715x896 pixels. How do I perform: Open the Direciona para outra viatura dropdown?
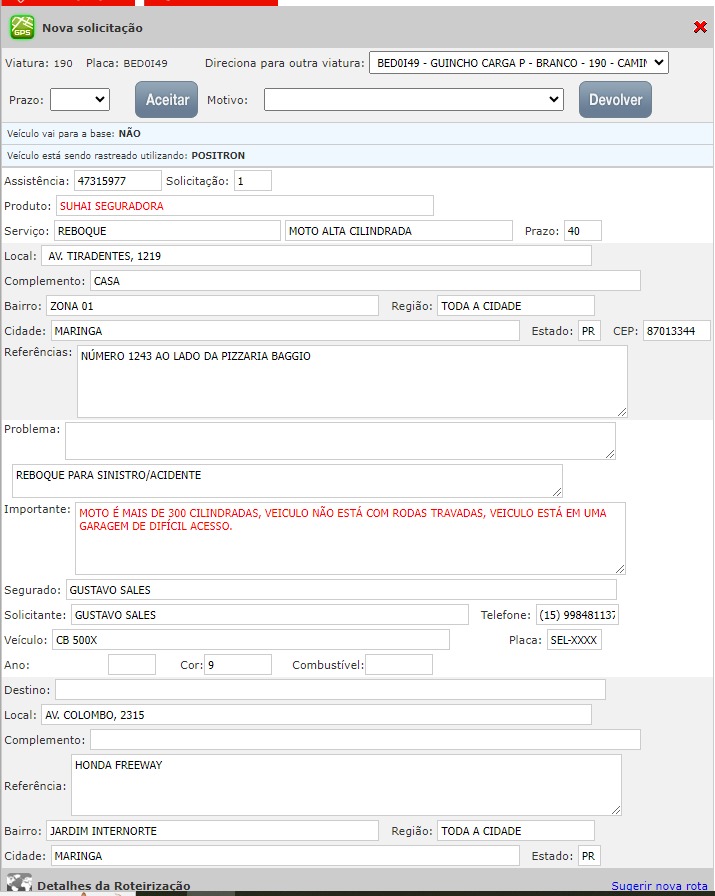518,63
